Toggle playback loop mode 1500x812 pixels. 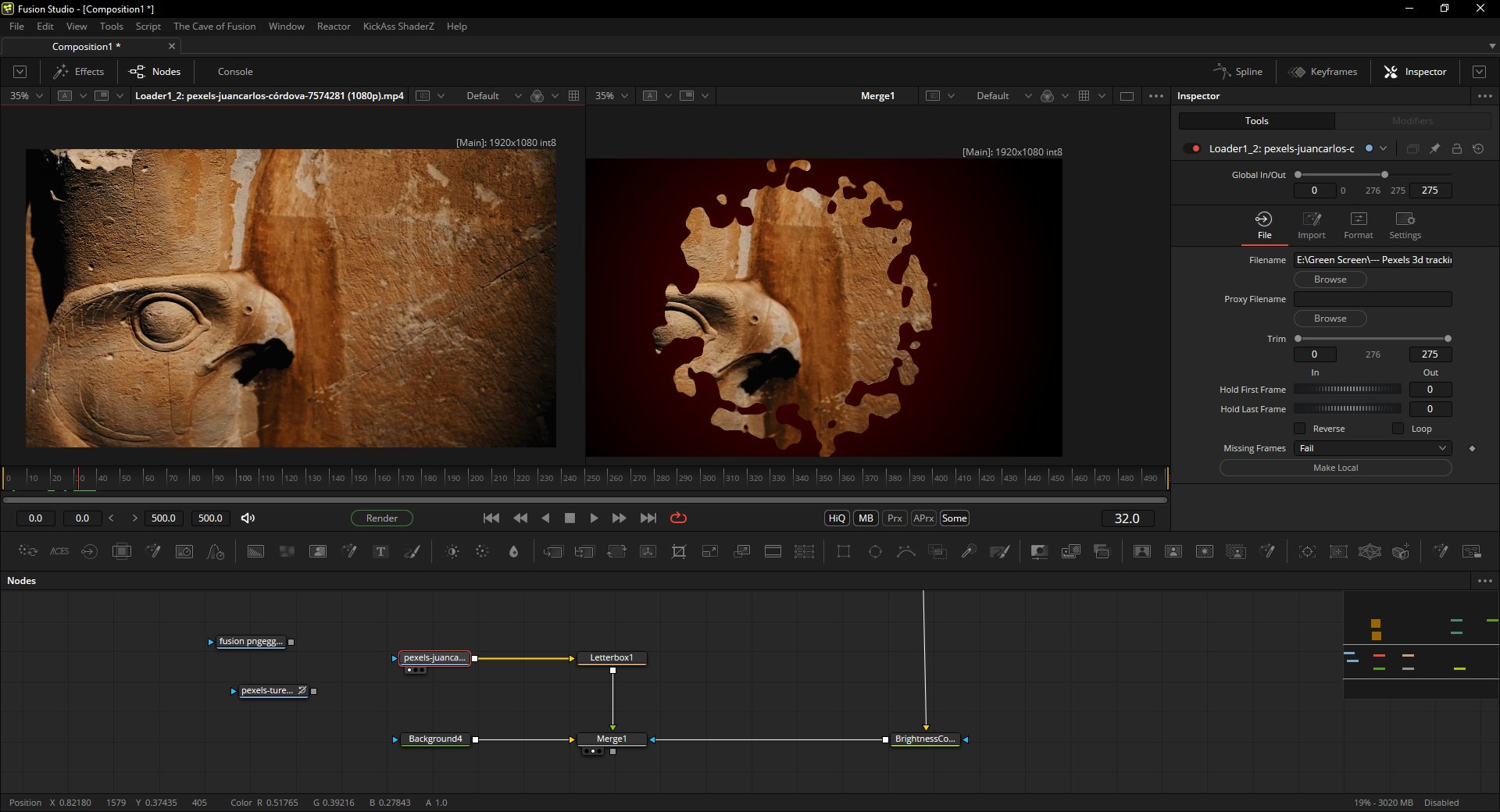(x=678, y=518)
